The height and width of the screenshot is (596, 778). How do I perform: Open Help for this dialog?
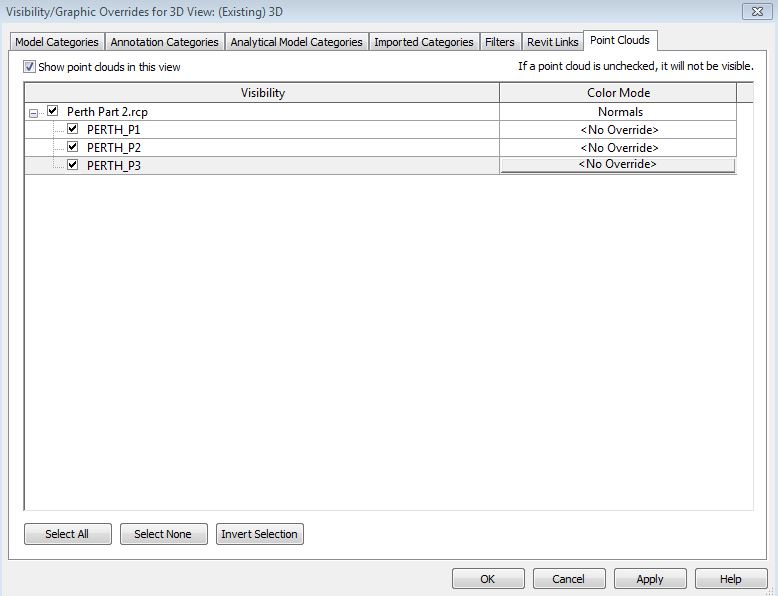click(x=731, y=579)
